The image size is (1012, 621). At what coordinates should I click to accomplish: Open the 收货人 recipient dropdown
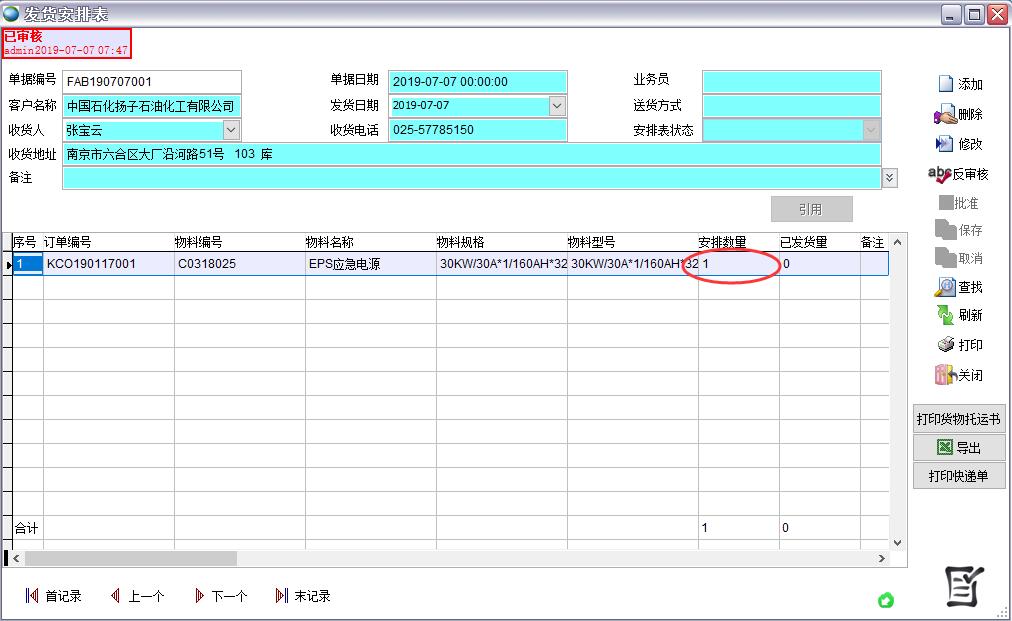(x=231, y=130)
